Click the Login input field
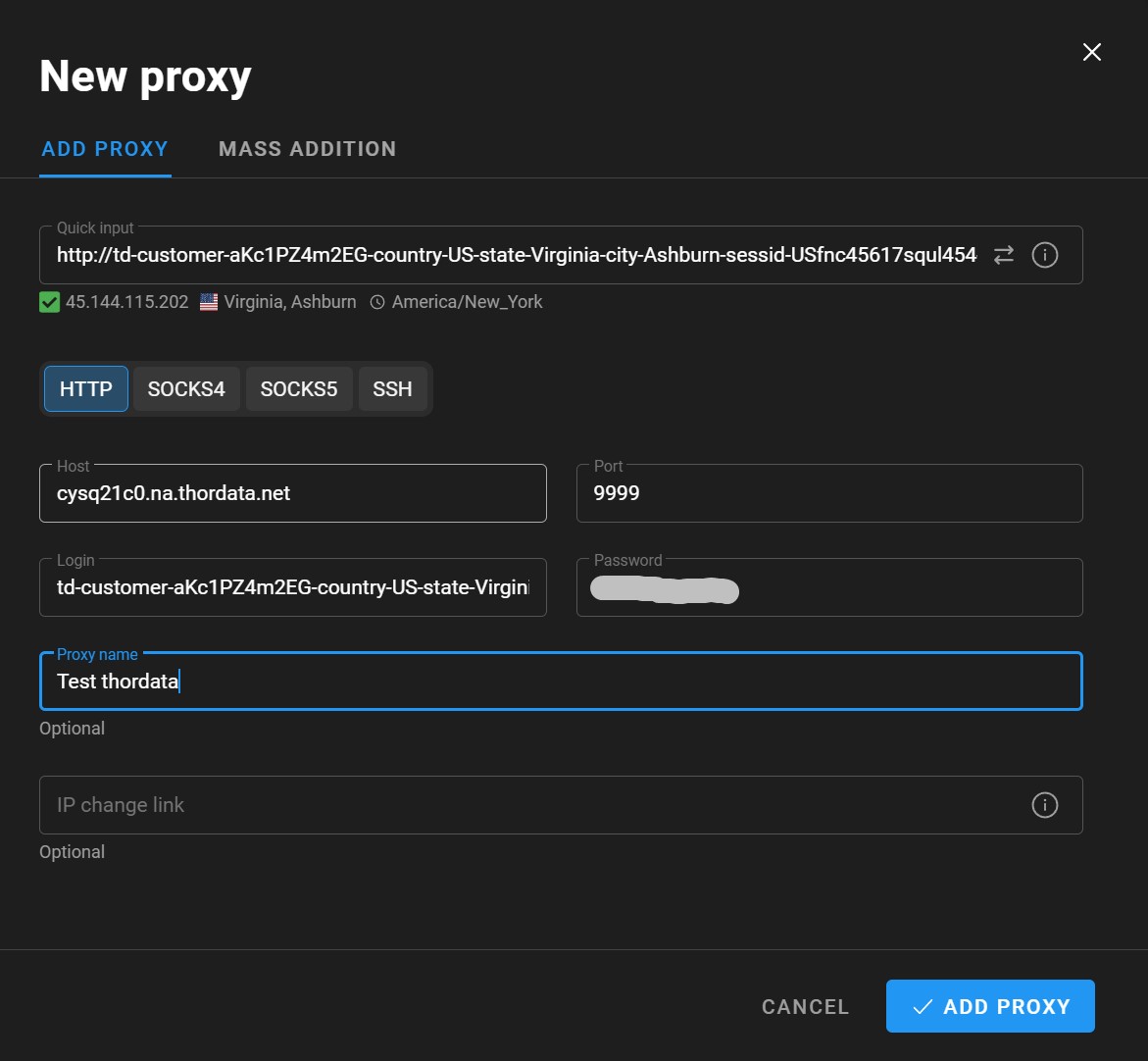 (x=293, y=587)
